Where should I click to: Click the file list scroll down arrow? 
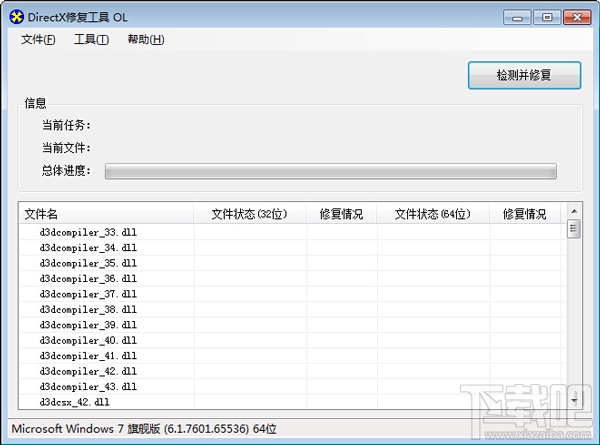tap(574, 401)
